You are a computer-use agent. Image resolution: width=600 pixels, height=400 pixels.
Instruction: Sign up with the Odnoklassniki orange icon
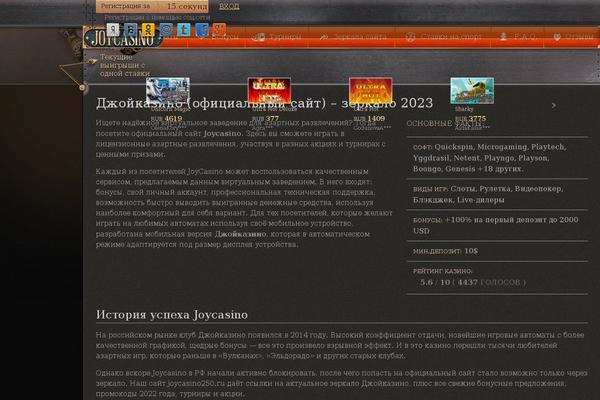[x=148, y=29]
